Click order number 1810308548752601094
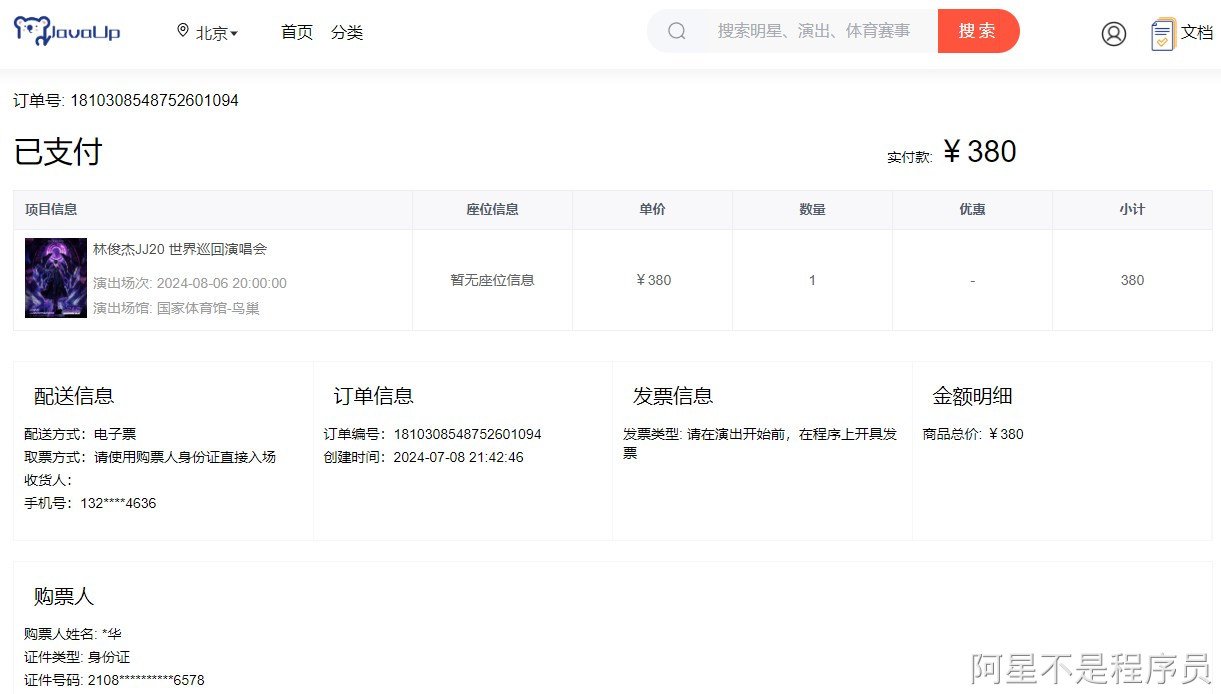Image resolution: width=1221 pixels, height=694 pixels. click(125, 100)
